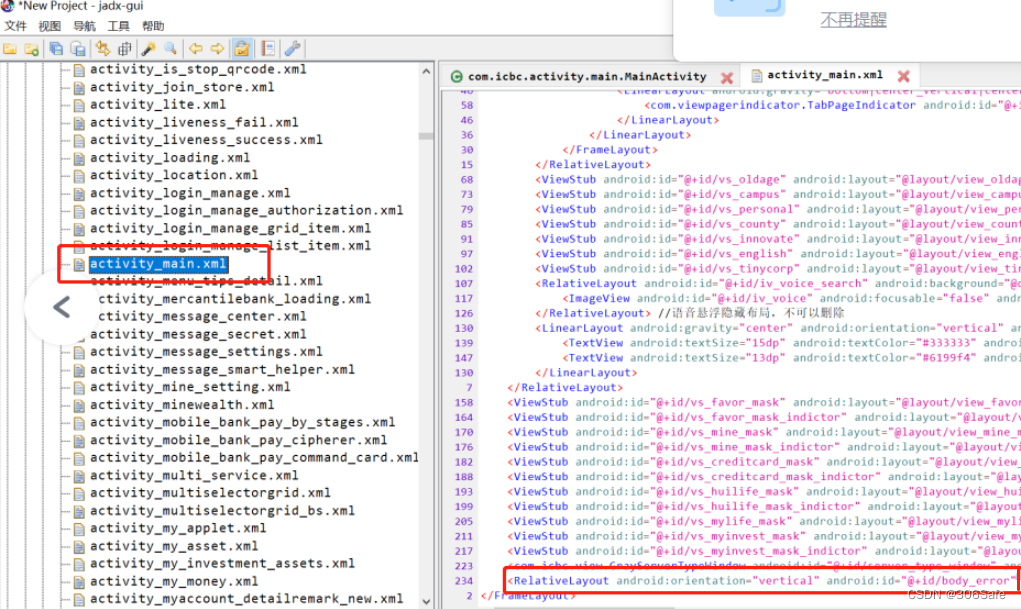Select activity_my_money.xml in the tree
This screenshot has height=609, width=1021.
click(x=174, y=582)
